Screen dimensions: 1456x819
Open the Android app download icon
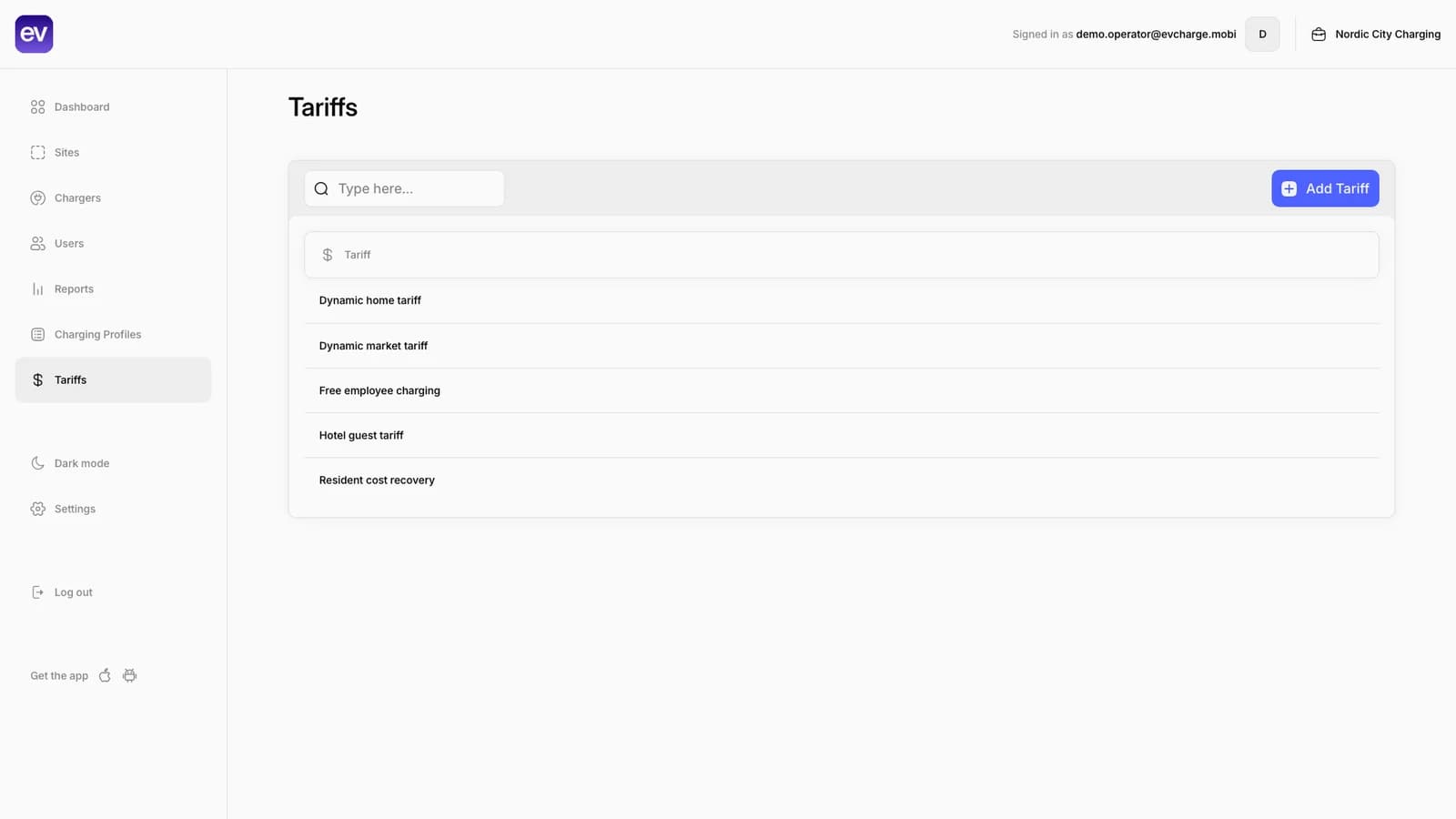click(130, 675)
